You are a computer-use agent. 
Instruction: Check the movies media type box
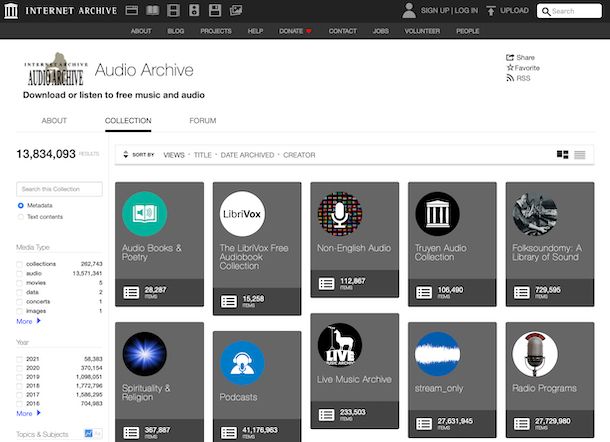coord(19,283)
